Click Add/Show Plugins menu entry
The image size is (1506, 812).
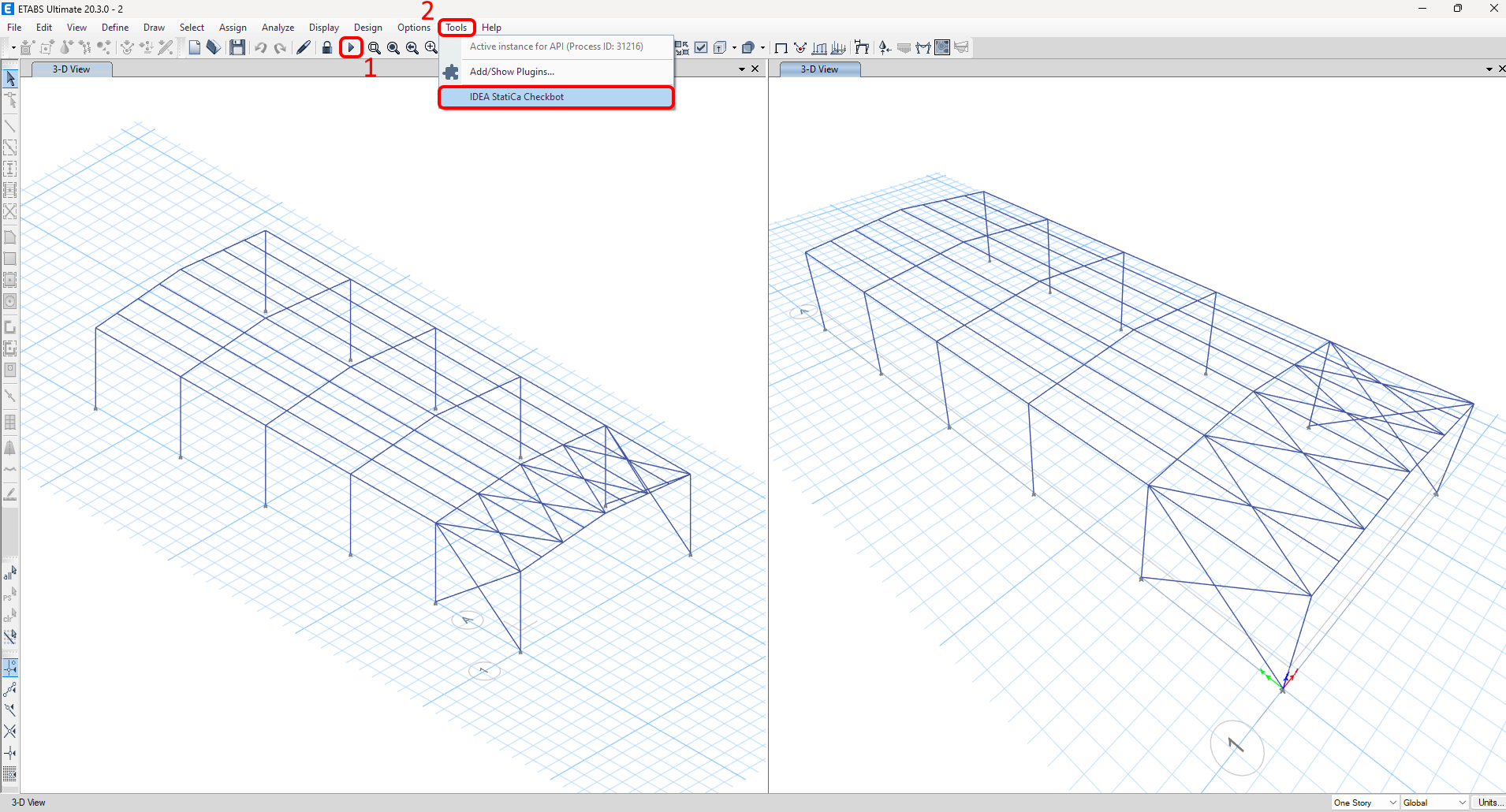pos(511,71)
